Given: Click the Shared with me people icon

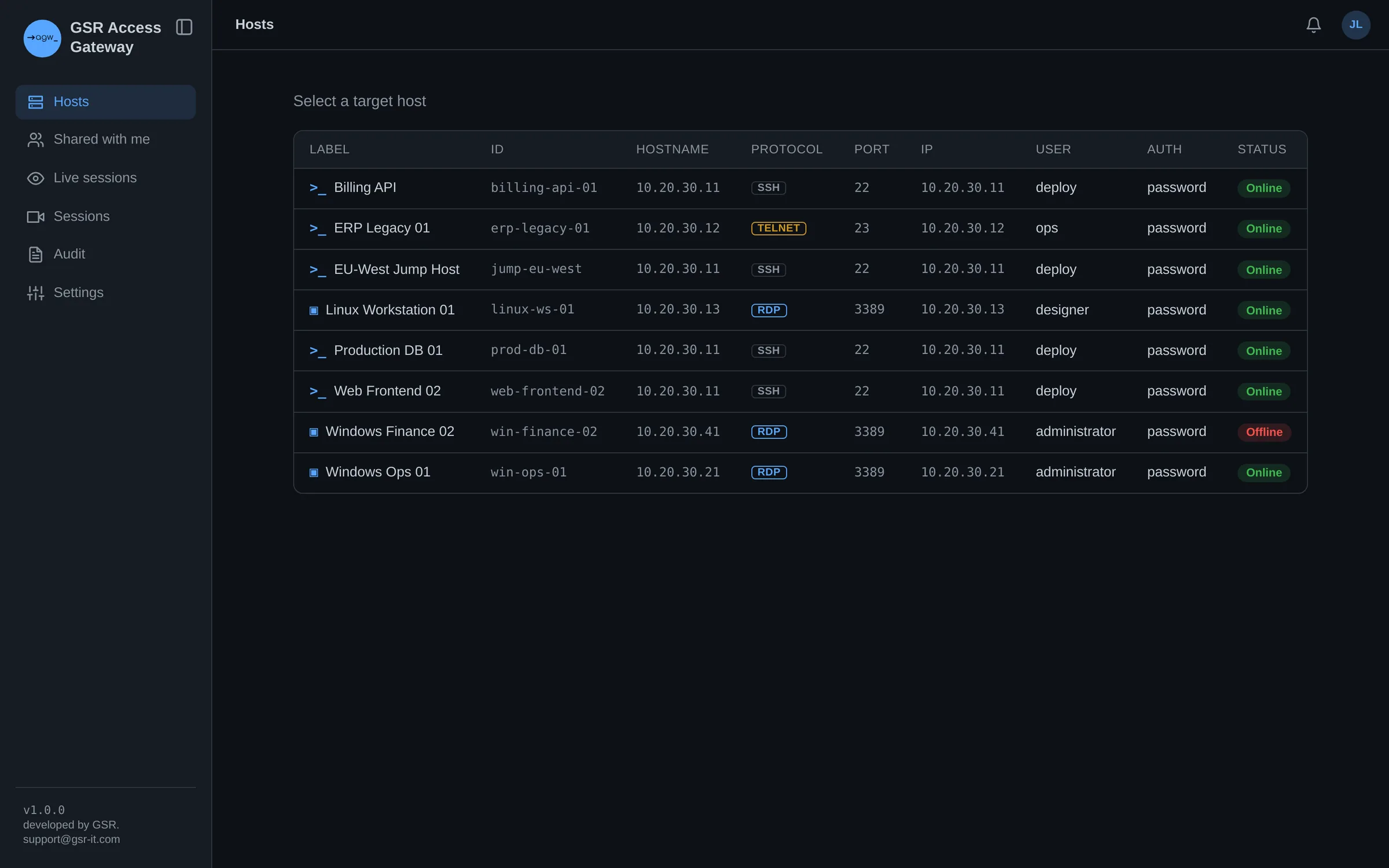Looking at the screenshot, I should [x=35, y=139].
